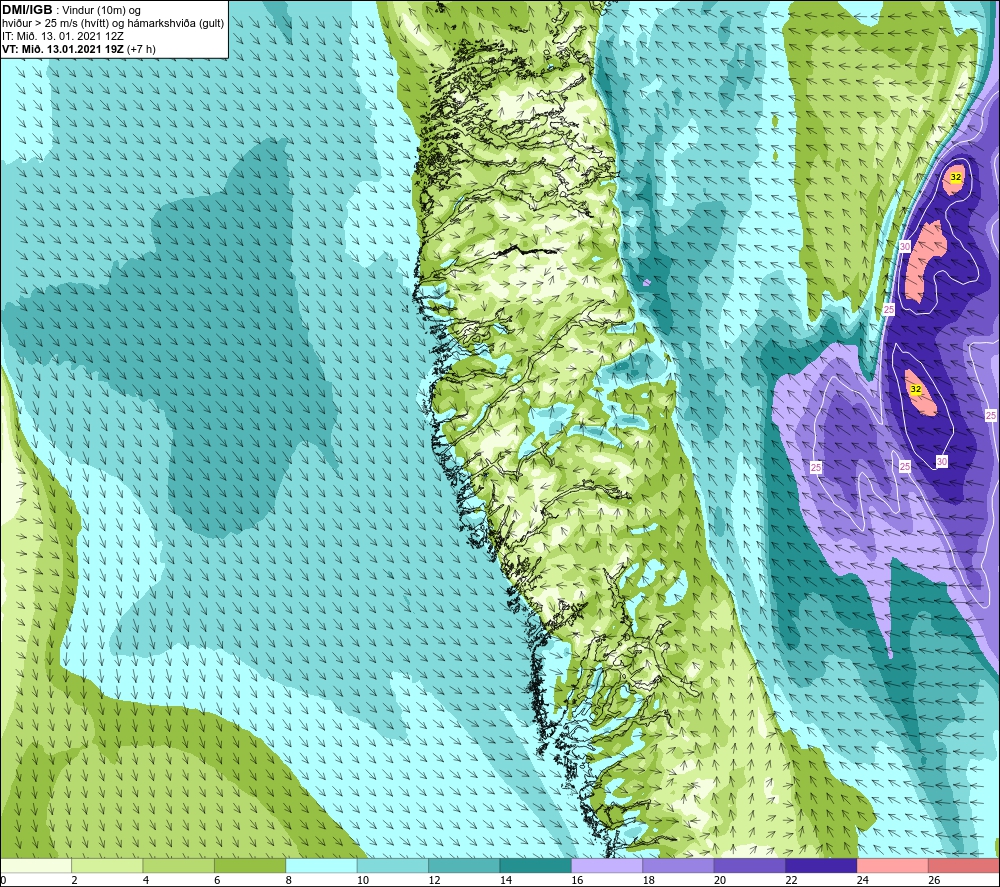1000x887 pixels.
Task: Click the legend scale number '12'
Action: (434, 880)
